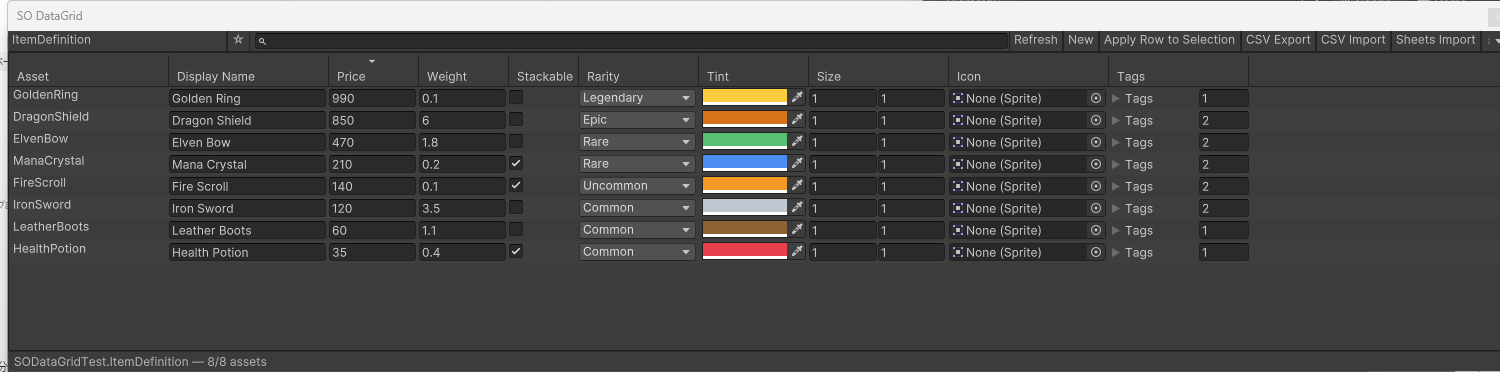Click the eyedropper for Mana Crystal tint
Image resolution: width=1500 pixels, height=372 pixels.
[x=797, y=164]
